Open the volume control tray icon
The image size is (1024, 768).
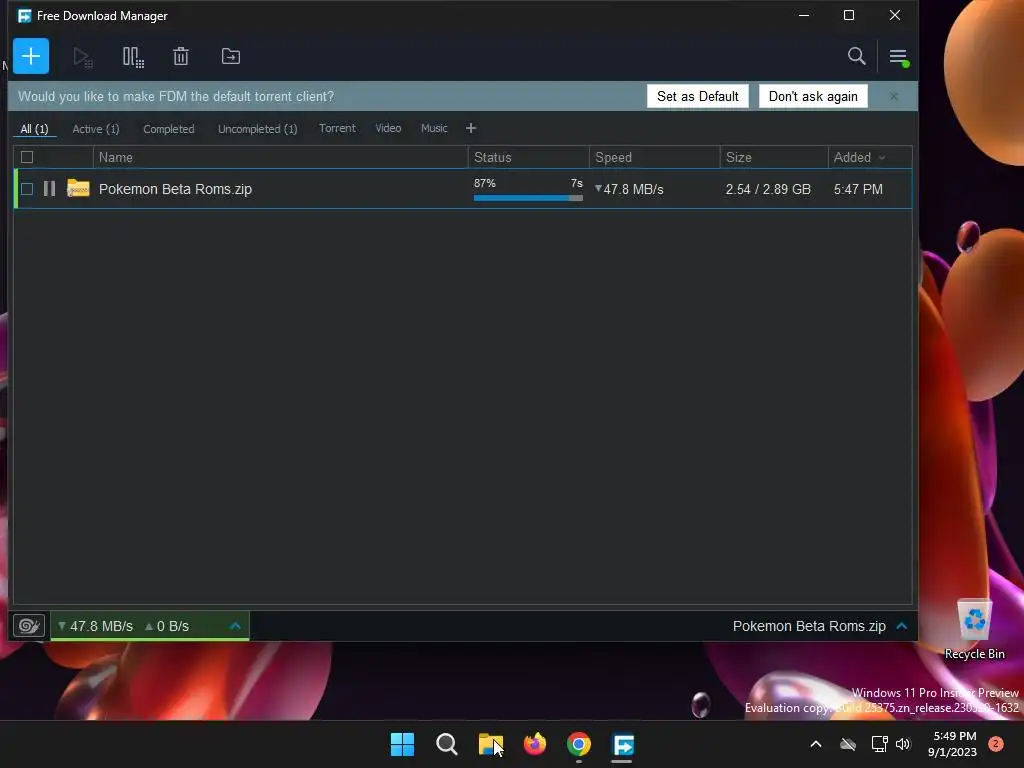click(x=903, y=743)
